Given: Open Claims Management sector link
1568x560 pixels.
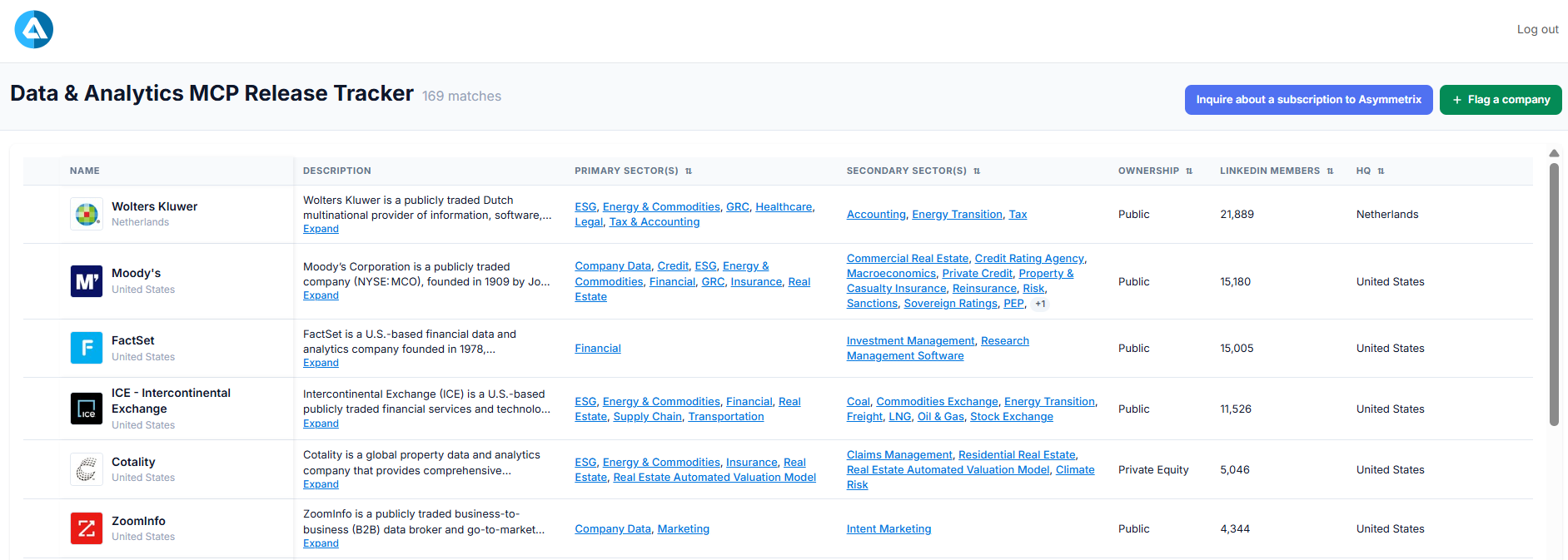Looking at the screenshot, I should pyautogui.click(x=899, y=454).
